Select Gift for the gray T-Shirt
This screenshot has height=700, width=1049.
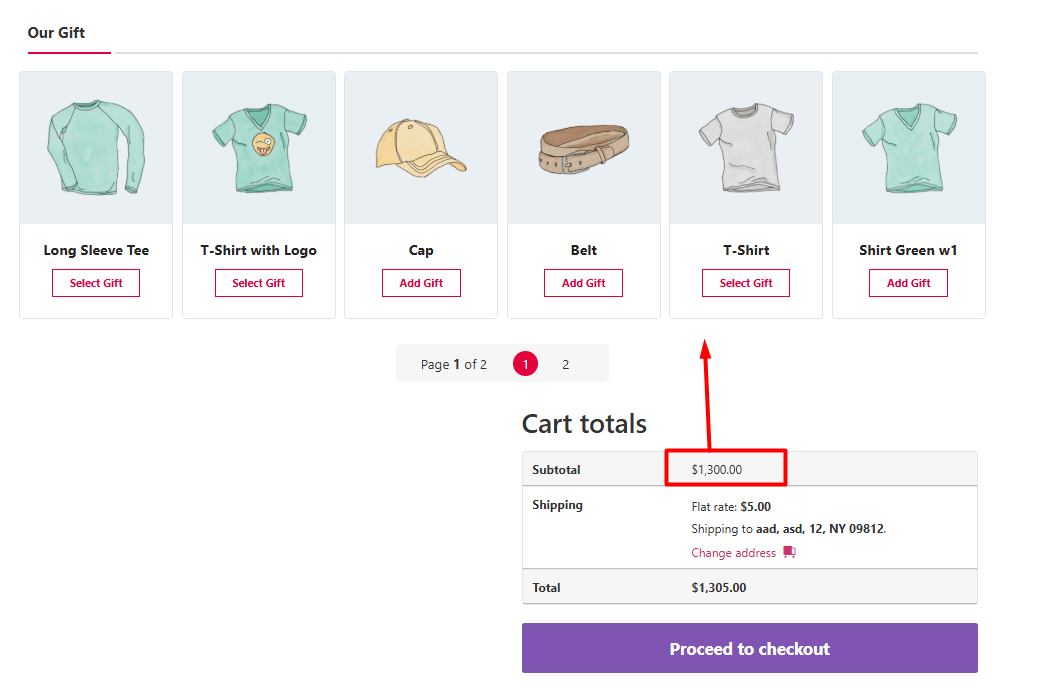746,283
